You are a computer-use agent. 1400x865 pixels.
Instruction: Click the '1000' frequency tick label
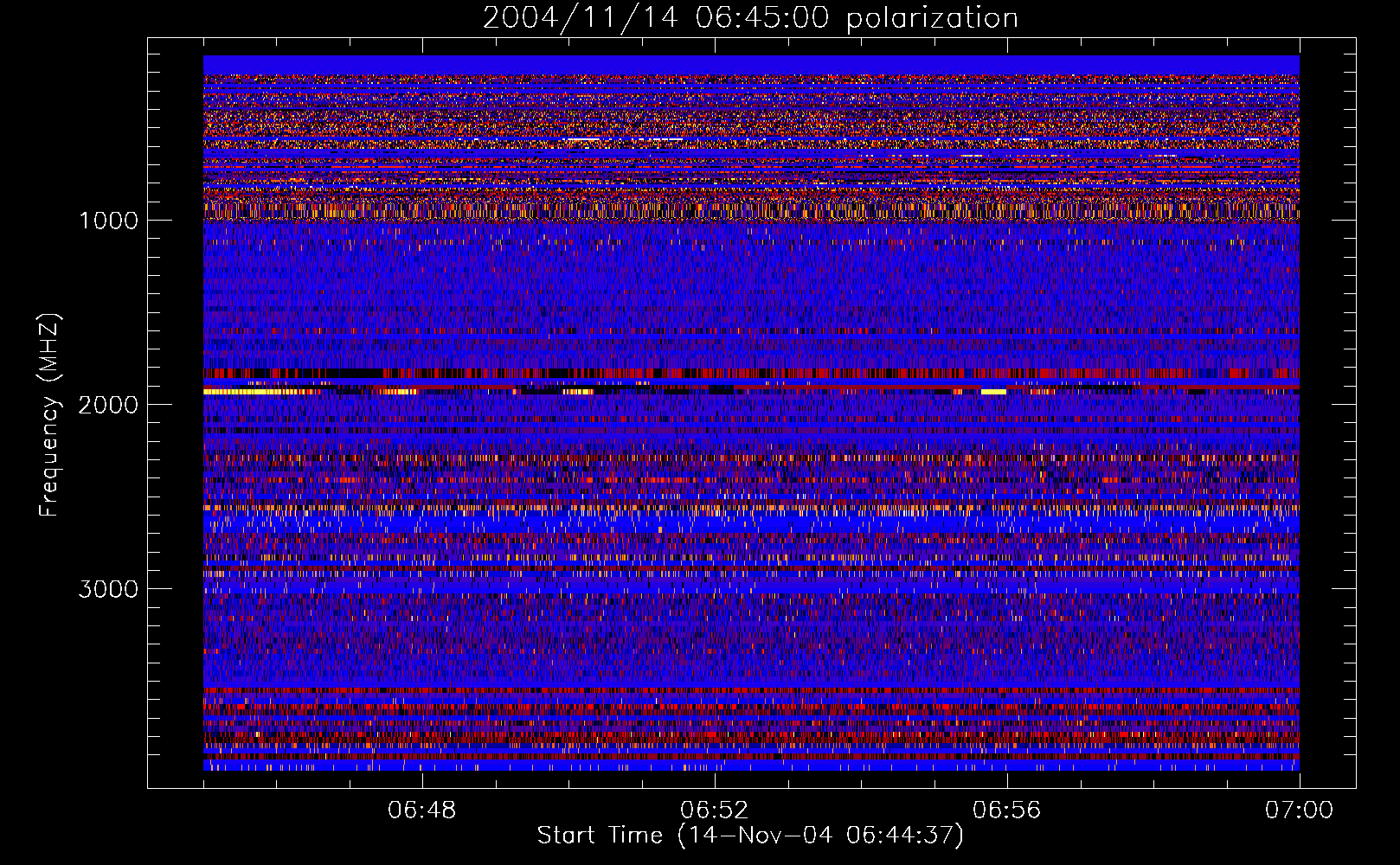108,221
